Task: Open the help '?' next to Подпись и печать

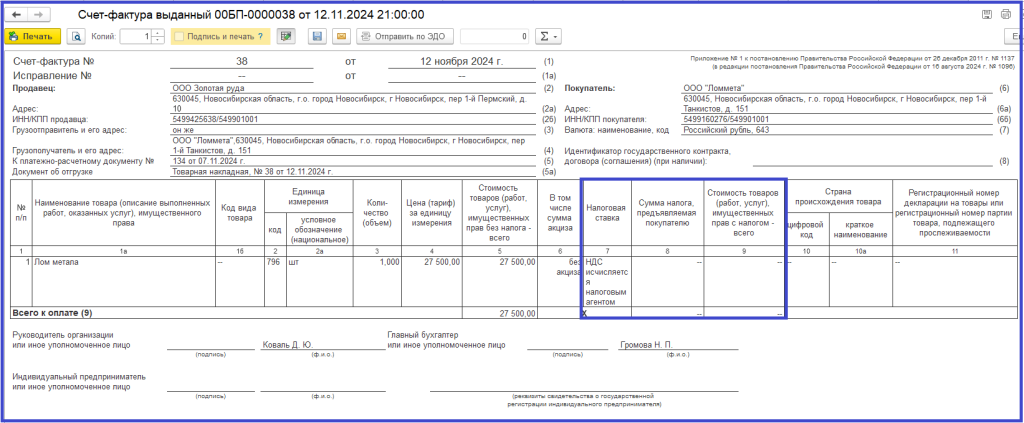Action: coord(260,37)
